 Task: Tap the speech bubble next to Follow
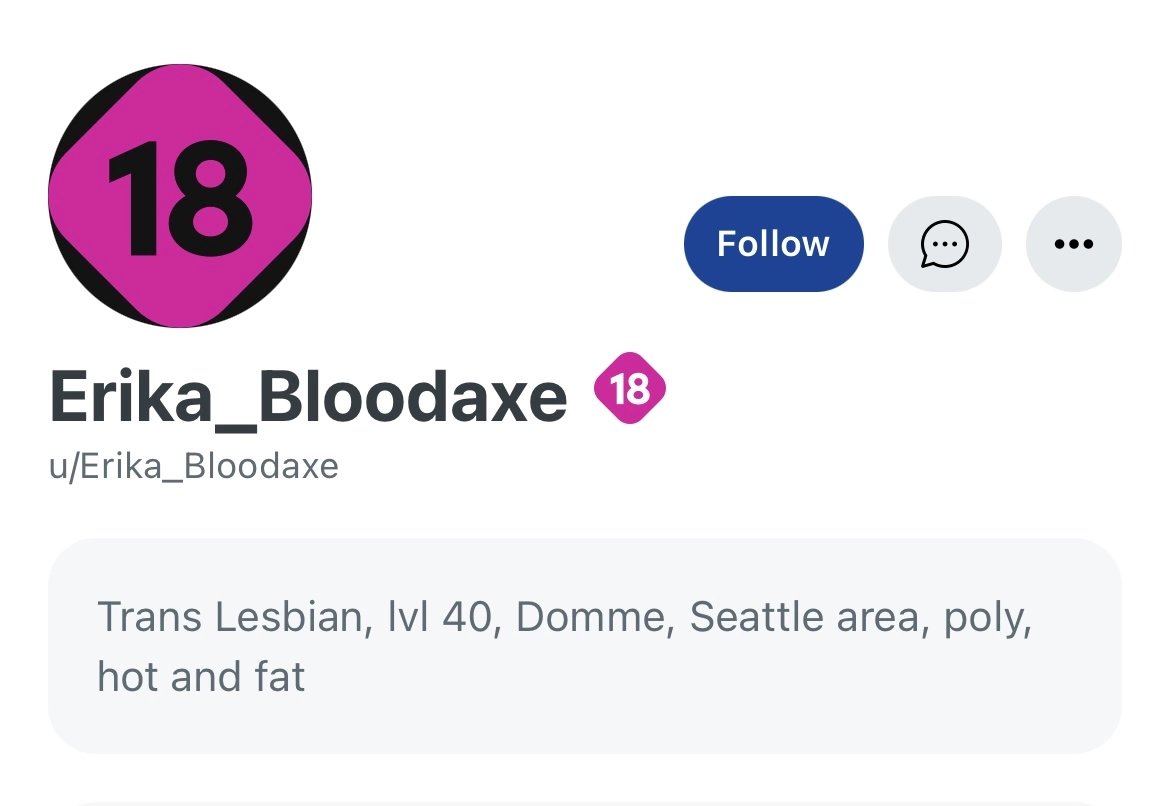[944, 244]
